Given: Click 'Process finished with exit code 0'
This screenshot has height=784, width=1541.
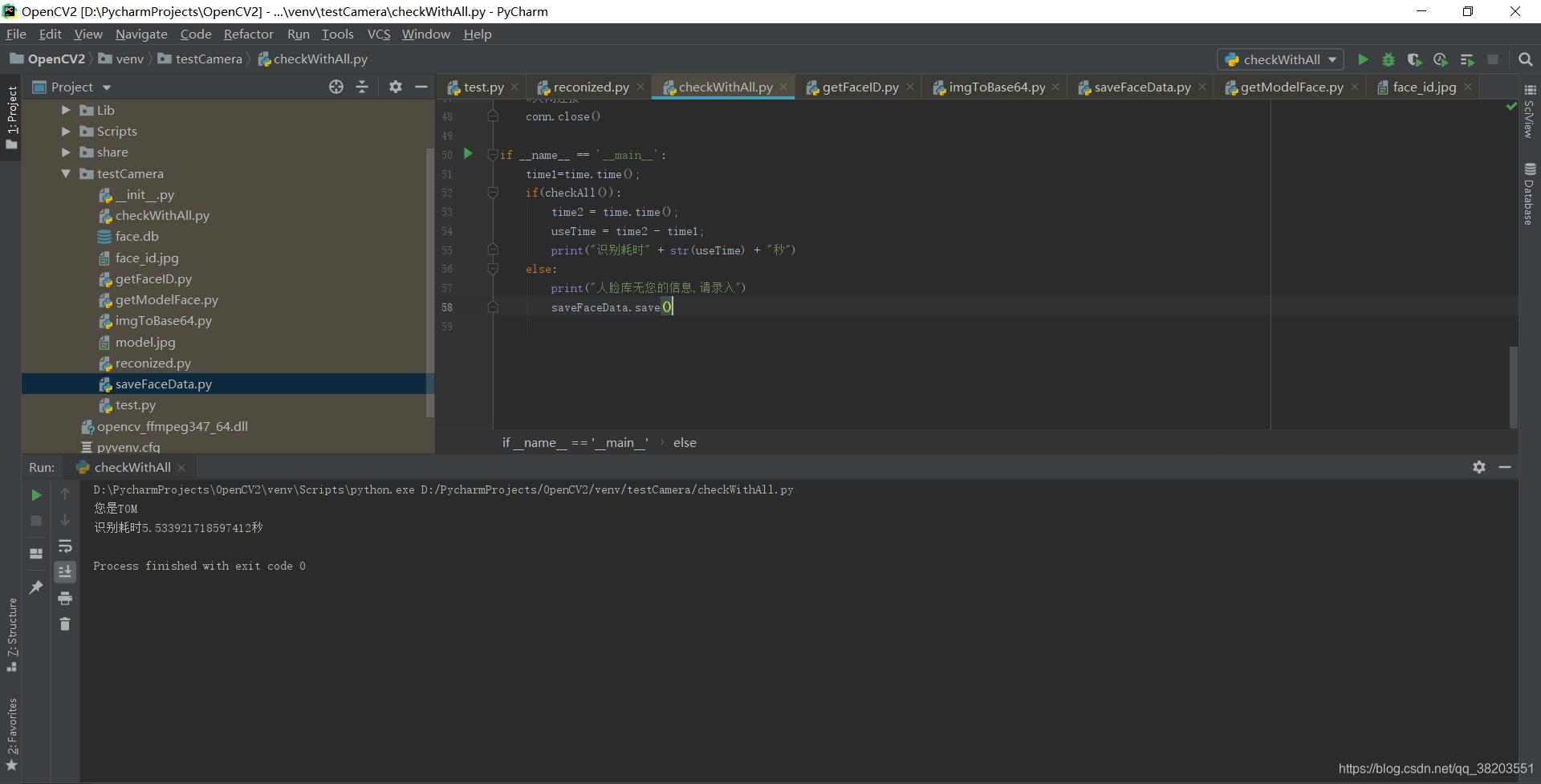Looking at the screenshot, I should 199,566.
